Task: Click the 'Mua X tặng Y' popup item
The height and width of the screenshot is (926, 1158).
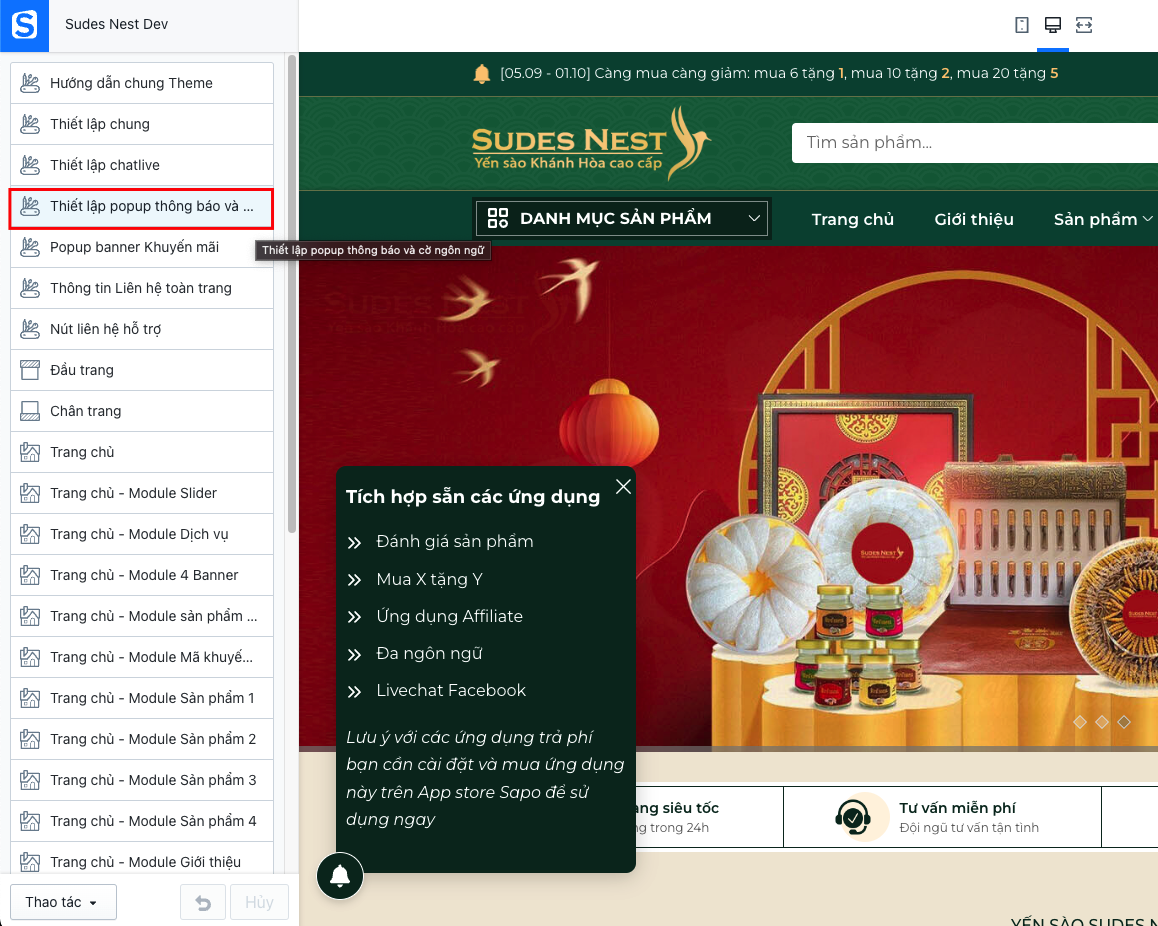Action: click(429, 579)
